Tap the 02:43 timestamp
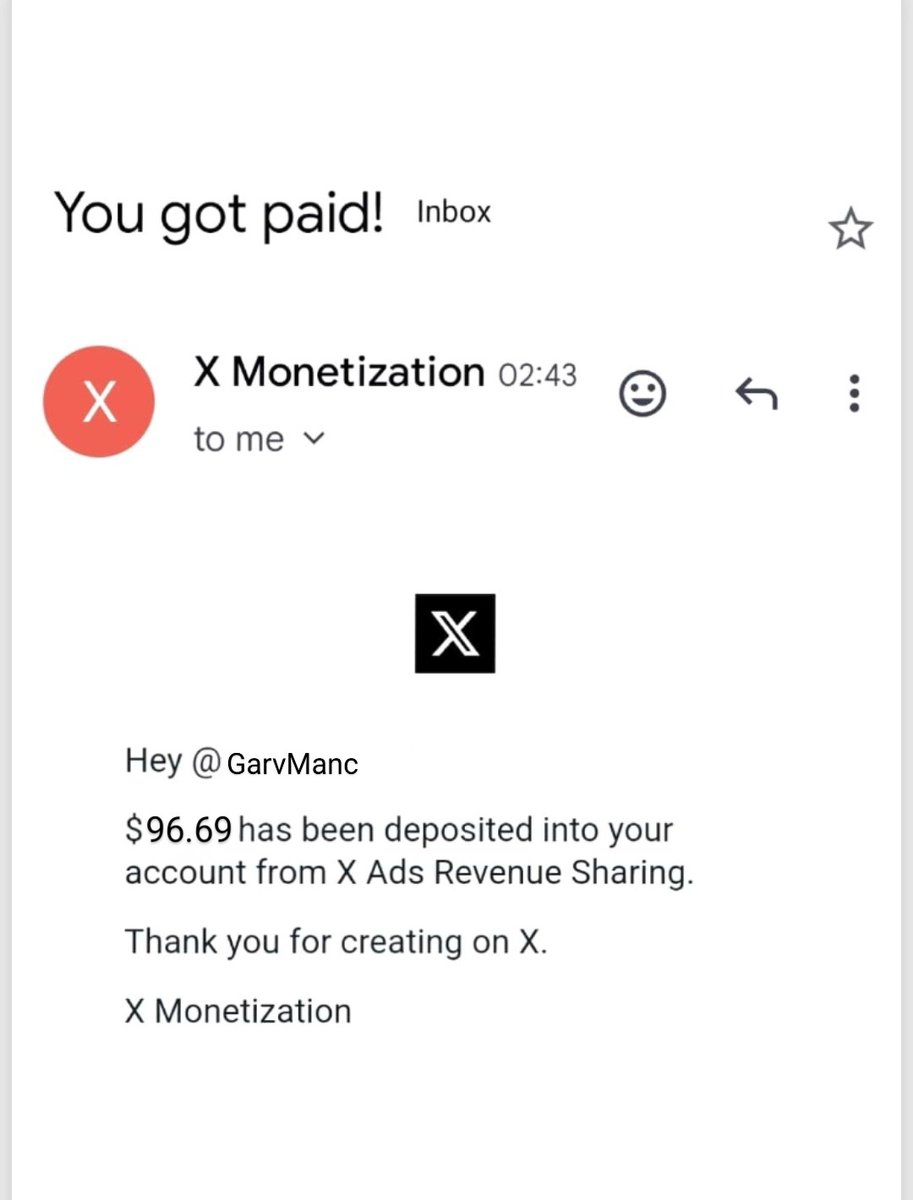Screen dimensions: 913x1200 pos(537,375)
